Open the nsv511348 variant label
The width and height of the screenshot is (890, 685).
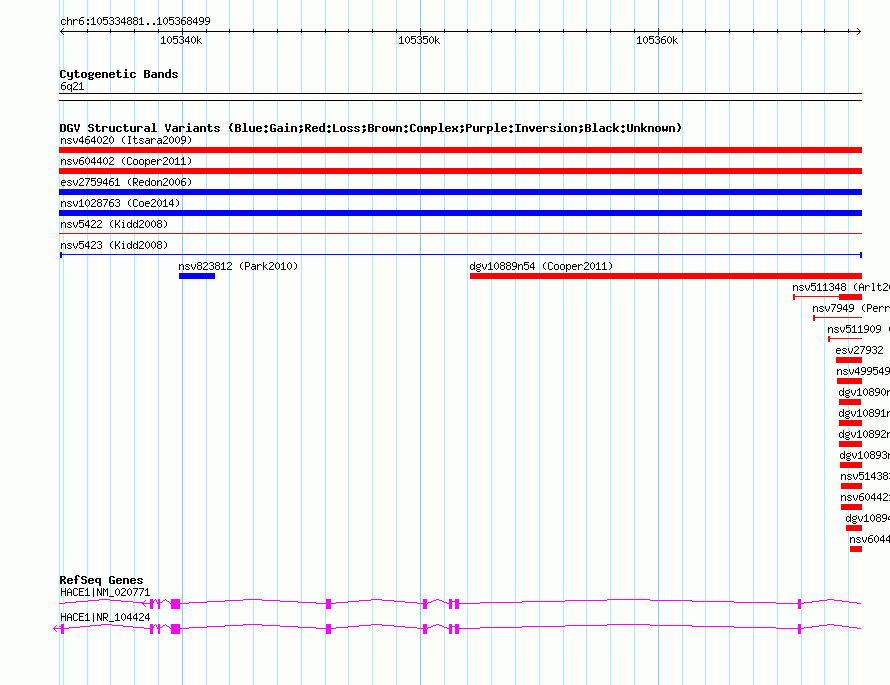point(841,287)
